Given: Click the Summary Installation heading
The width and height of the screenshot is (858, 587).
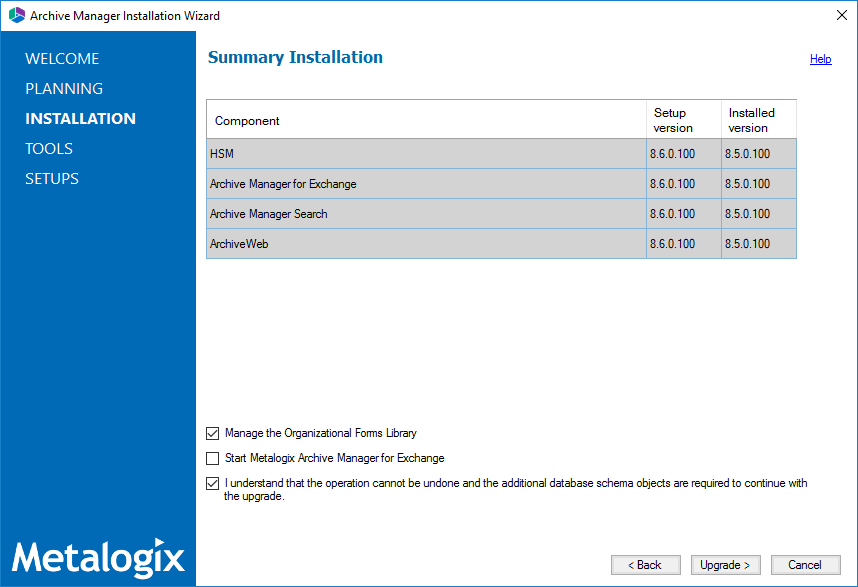Looking at the screenshot, I should tap(295, 57).
